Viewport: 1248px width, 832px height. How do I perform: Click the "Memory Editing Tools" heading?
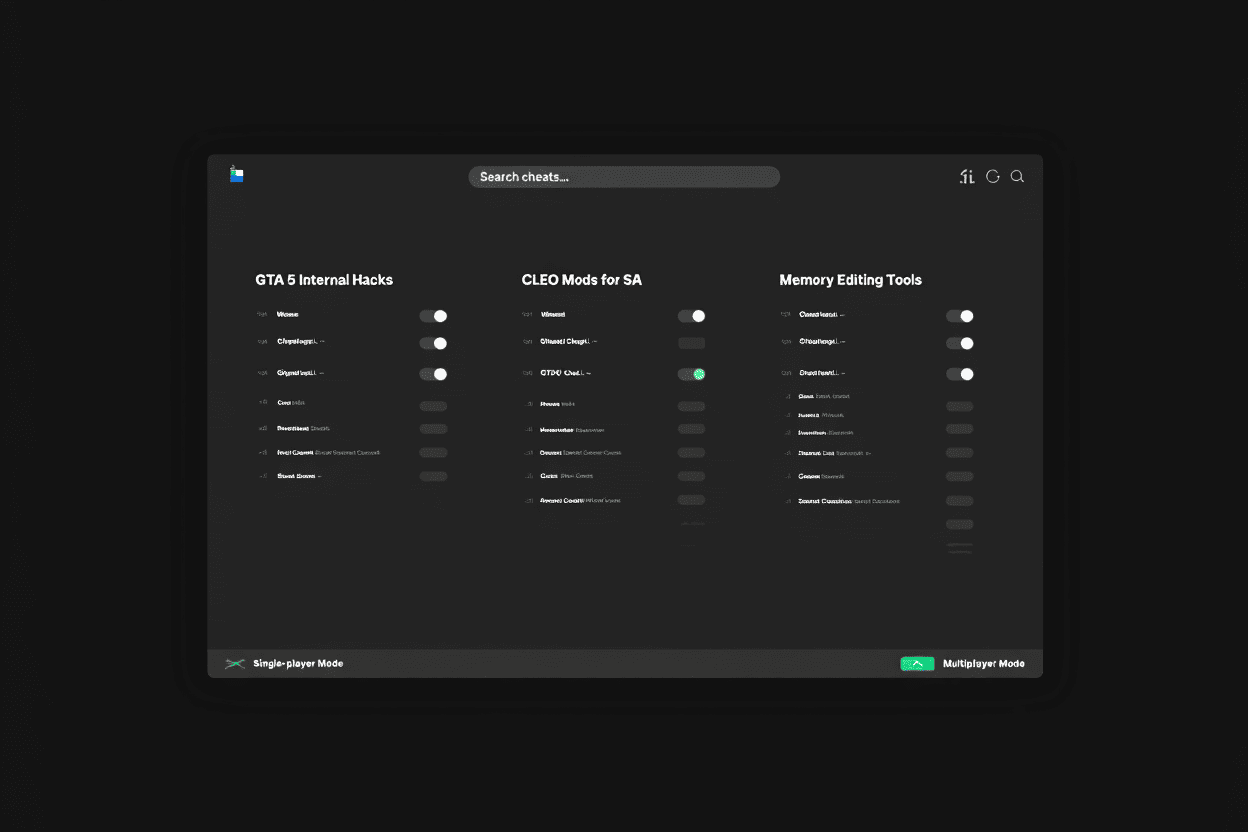[x=851, y=280]
